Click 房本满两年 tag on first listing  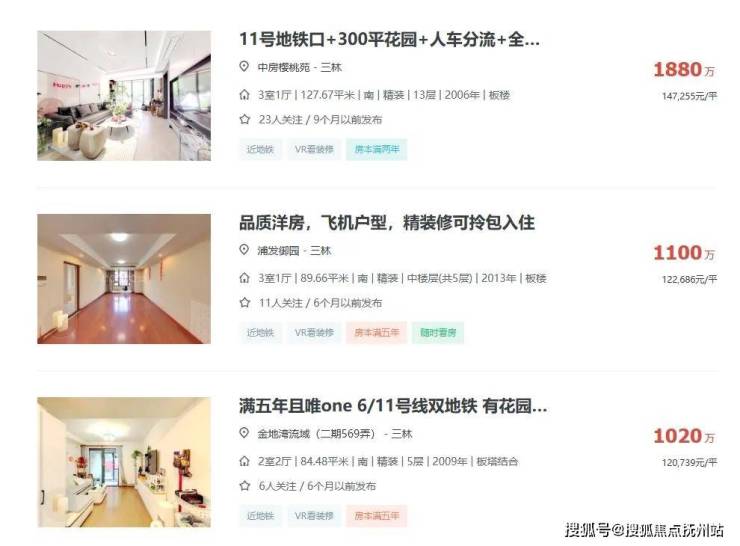[377, 150]
